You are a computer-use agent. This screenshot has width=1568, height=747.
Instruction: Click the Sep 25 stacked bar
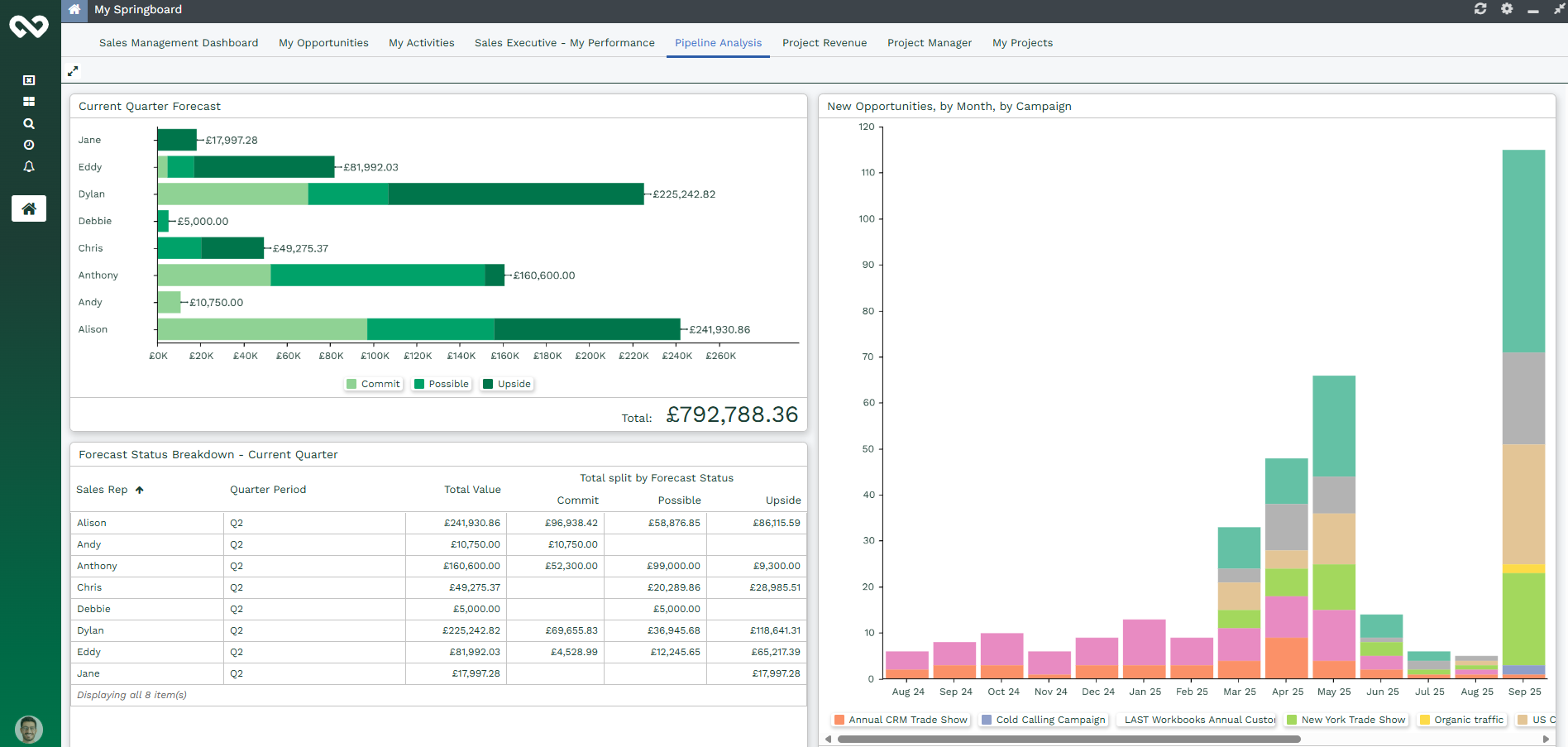pyautogui.click(x=1523, y=414)
